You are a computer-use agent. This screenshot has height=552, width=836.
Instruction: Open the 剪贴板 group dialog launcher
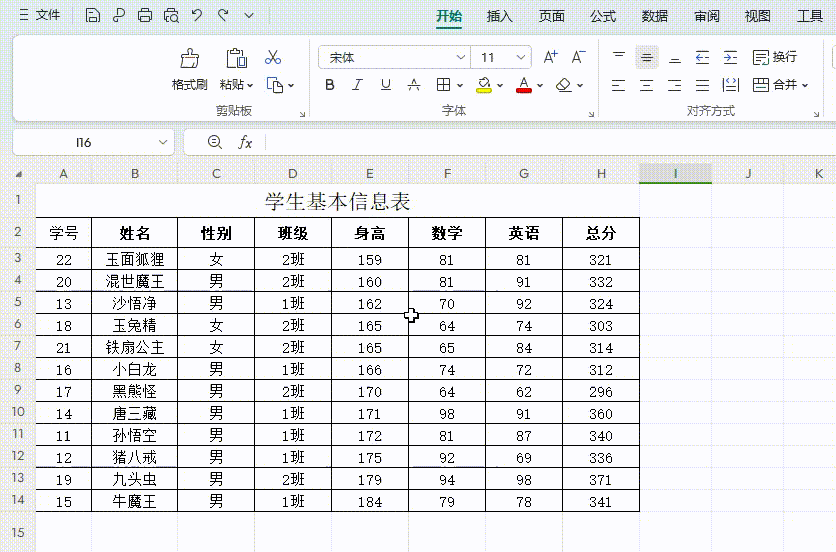[302, 114]
